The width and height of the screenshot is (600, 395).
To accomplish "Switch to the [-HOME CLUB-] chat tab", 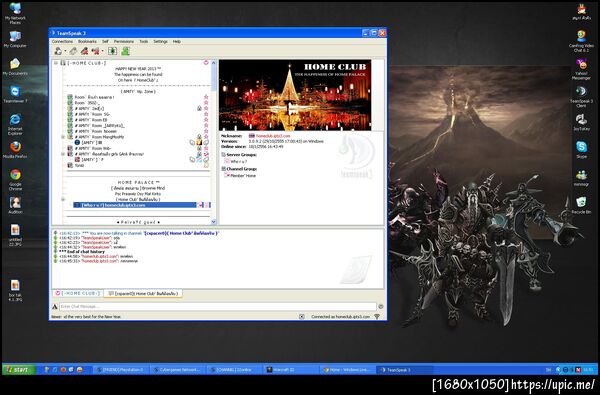I will tap(78, 294).
